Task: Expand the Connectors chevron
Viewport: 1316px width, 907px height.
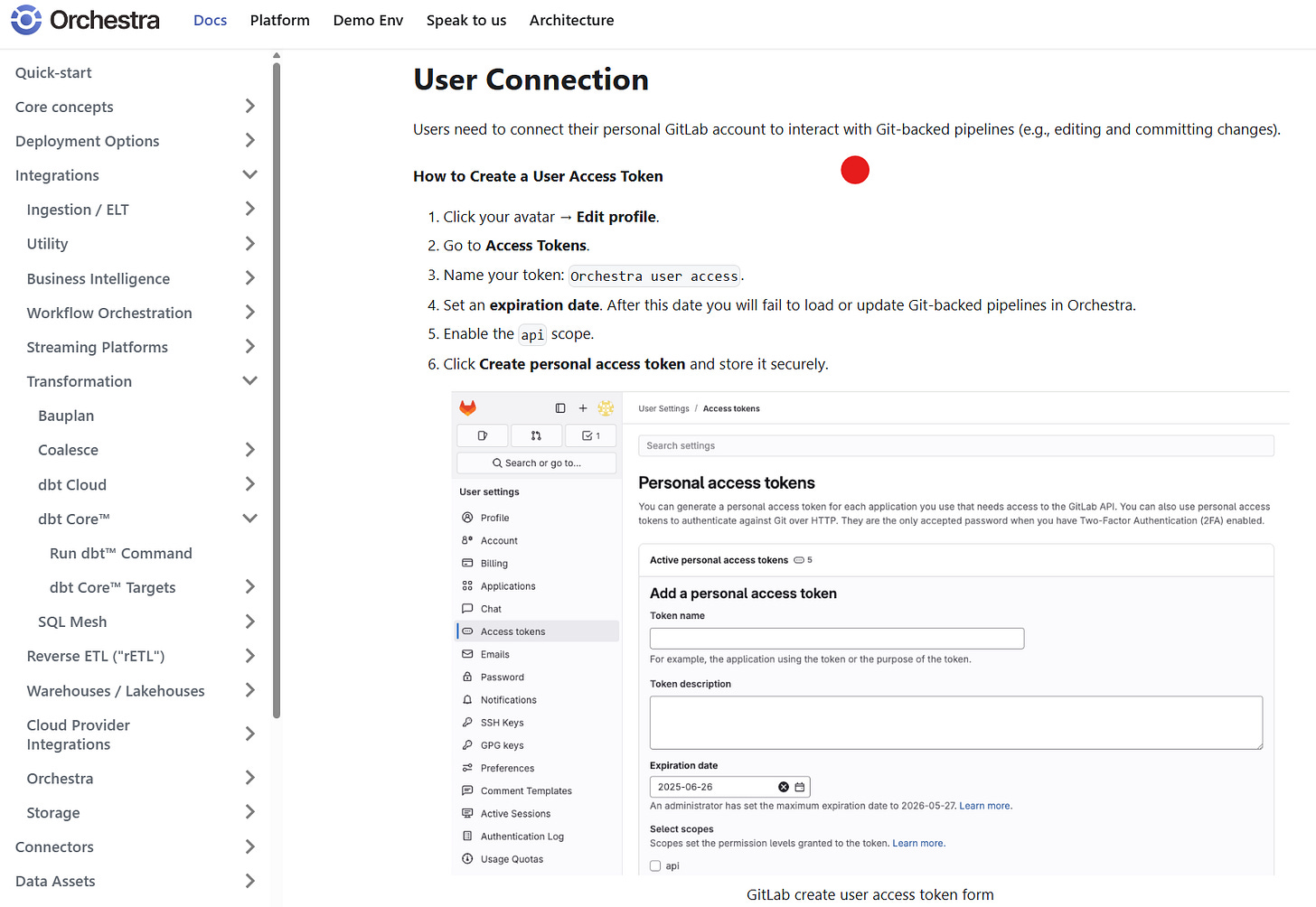Action: click(x=250, y=846)
